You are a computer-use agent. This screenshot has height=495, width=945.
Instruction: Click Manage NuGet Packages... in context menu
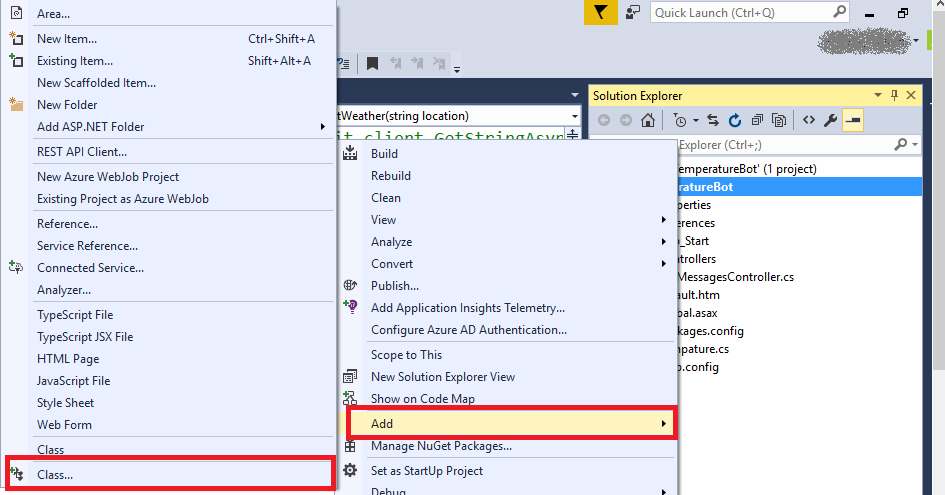pos(441,446)
